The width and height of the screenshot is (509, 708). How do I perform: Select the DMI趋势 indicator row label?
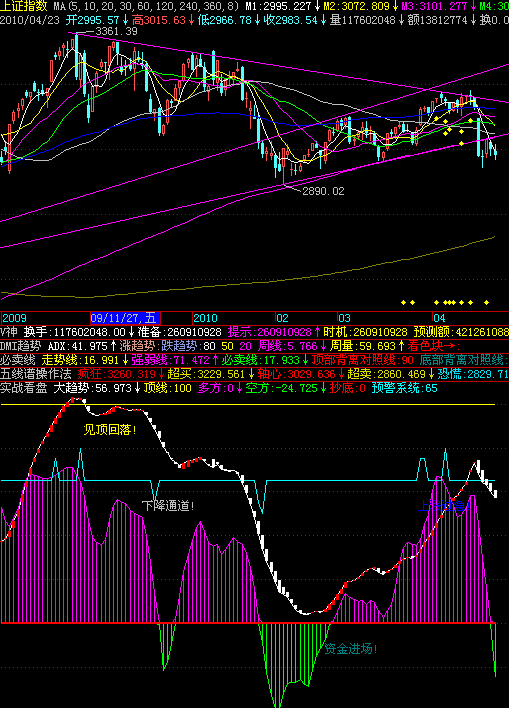20,346
